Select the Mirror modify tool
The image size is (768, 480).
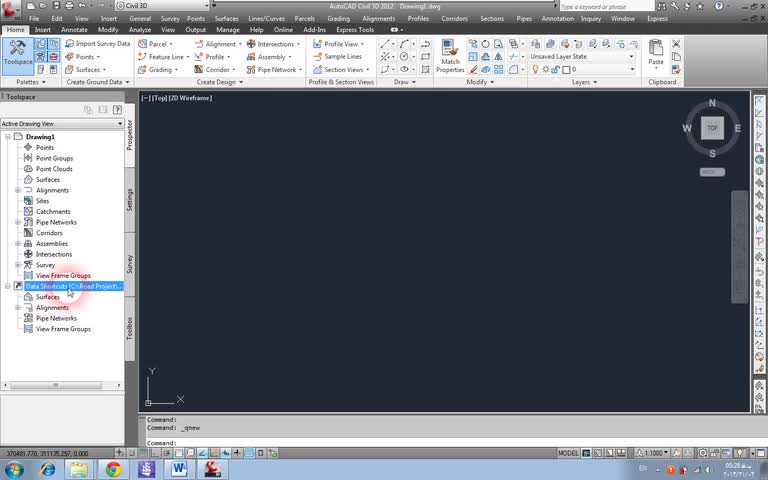coord(498,57)
